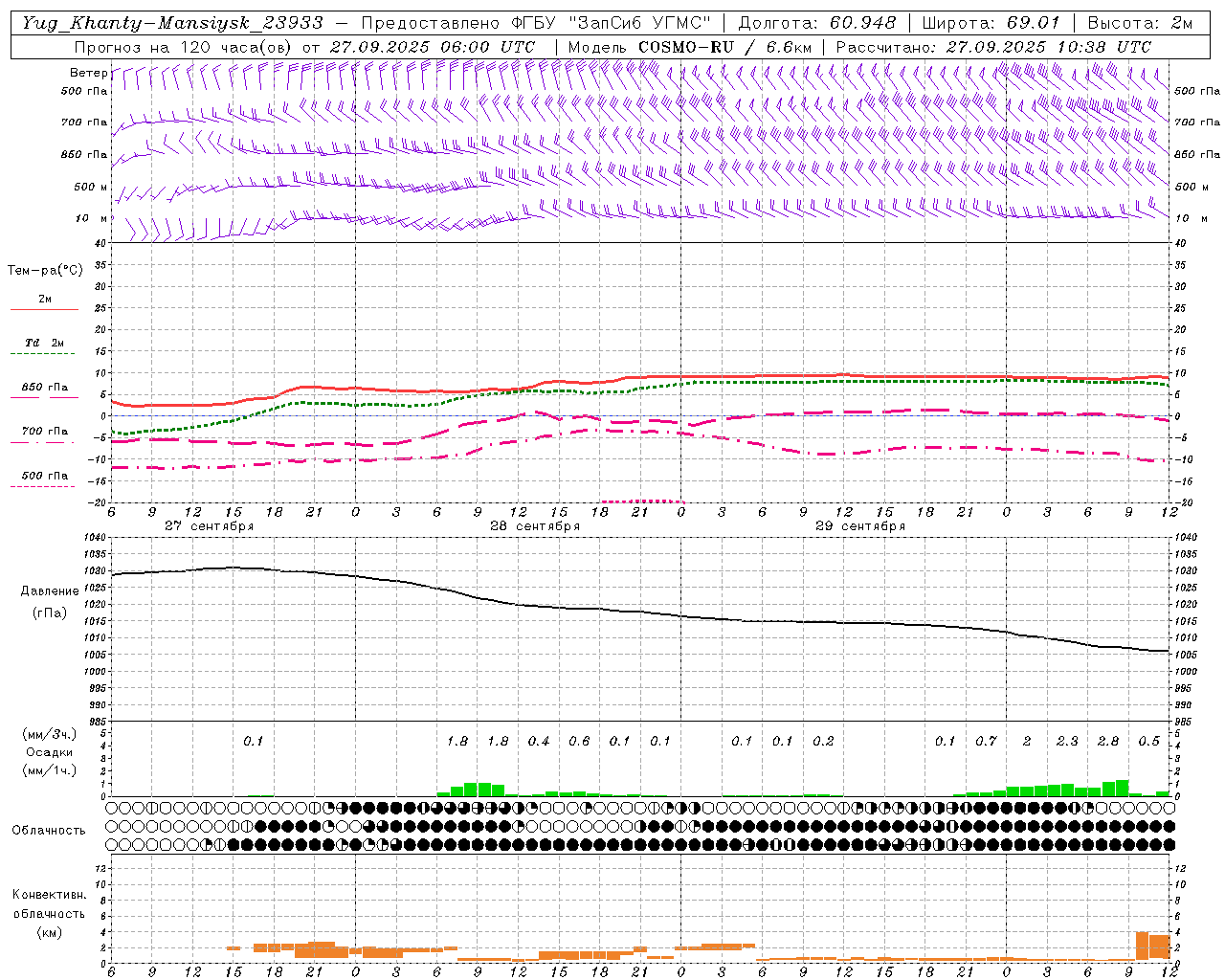Click the (мм/3ч.) precipitation unit label

click(49, 734)
